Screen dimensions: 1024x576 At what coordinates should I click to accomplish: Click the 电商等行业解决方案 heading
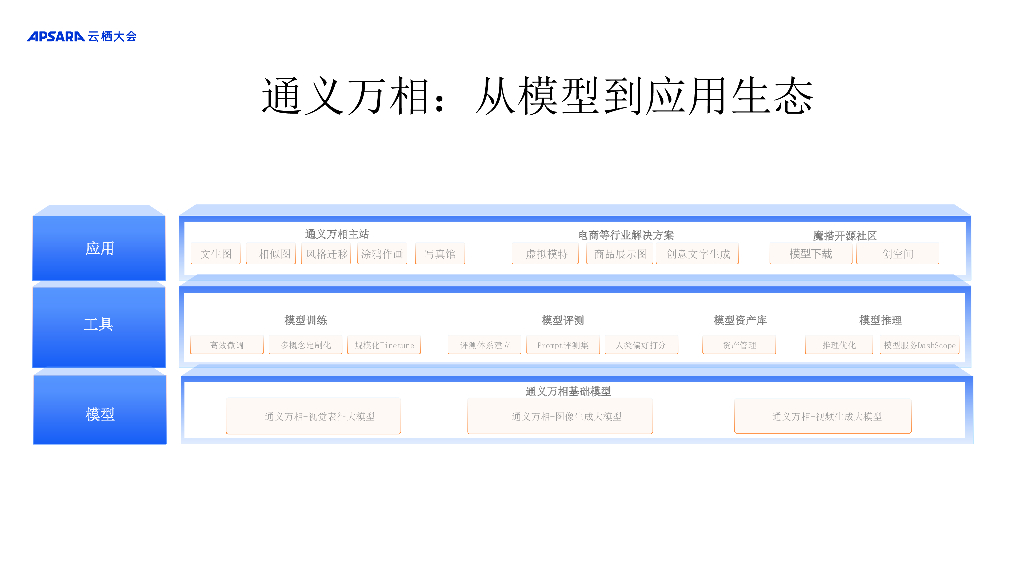point(626,235)
